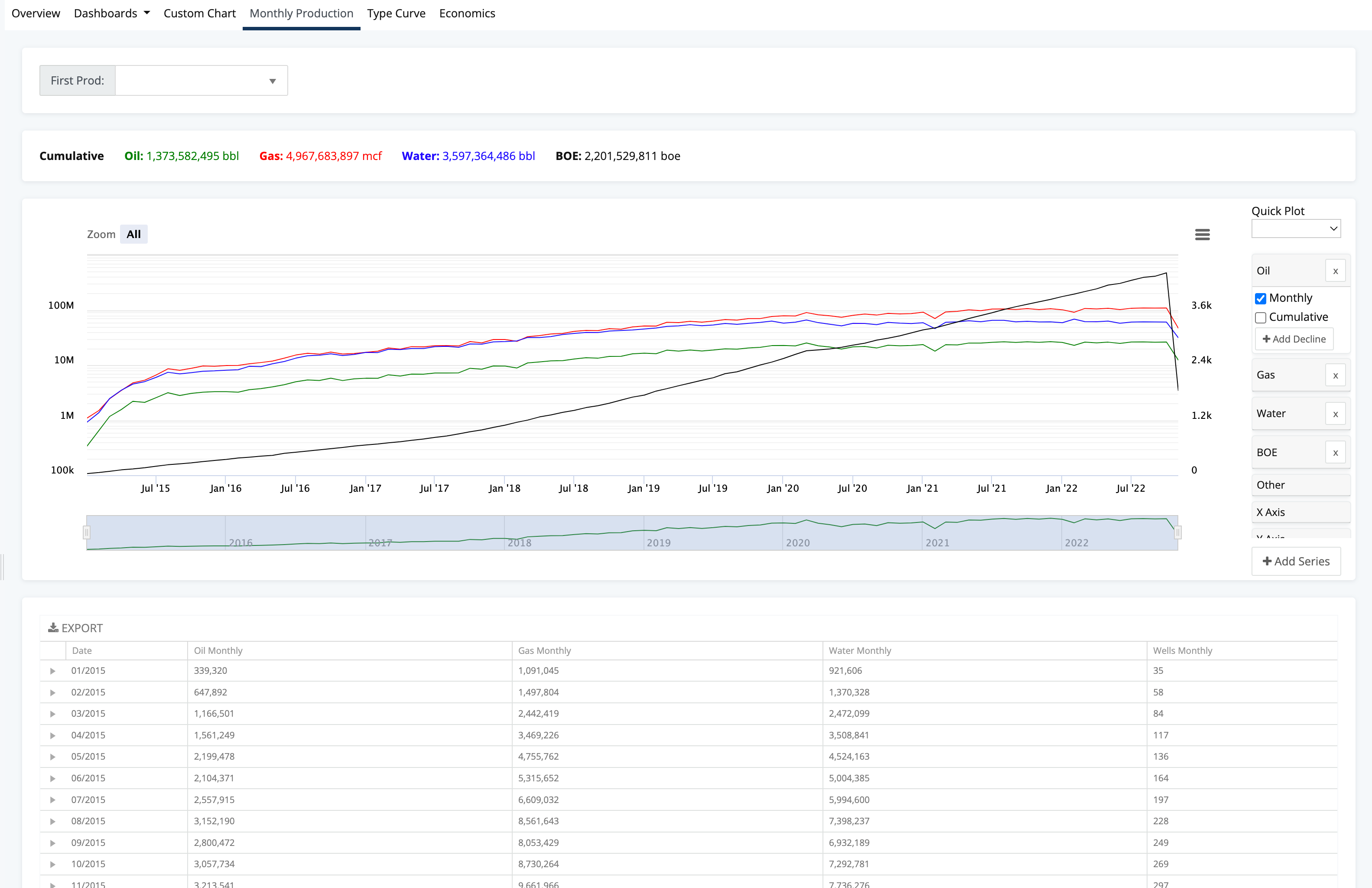Expand the 05/2015 table row
1372x888 pixels.
point(52,757)
